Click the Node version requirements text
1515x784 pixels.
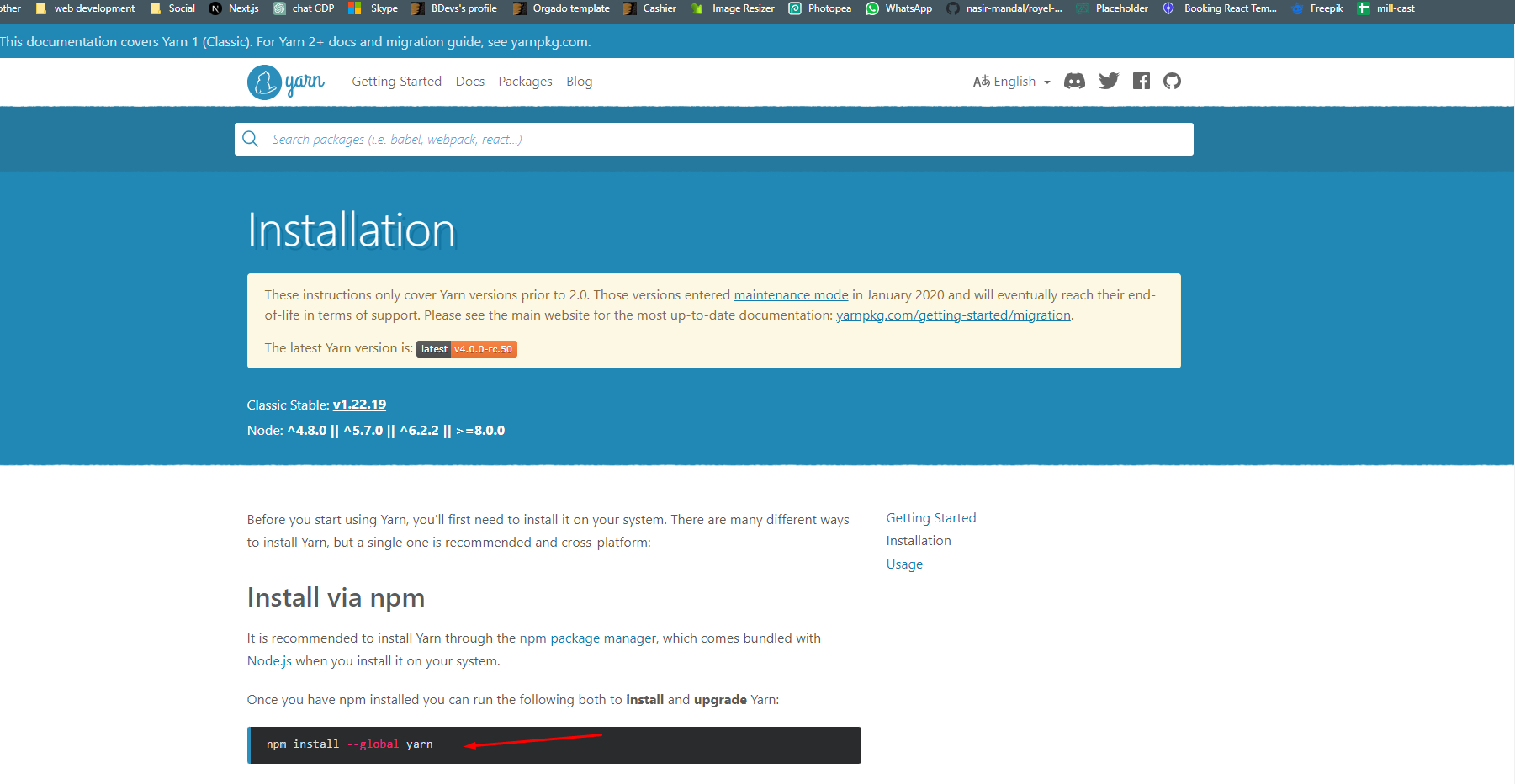coord(375,430)
